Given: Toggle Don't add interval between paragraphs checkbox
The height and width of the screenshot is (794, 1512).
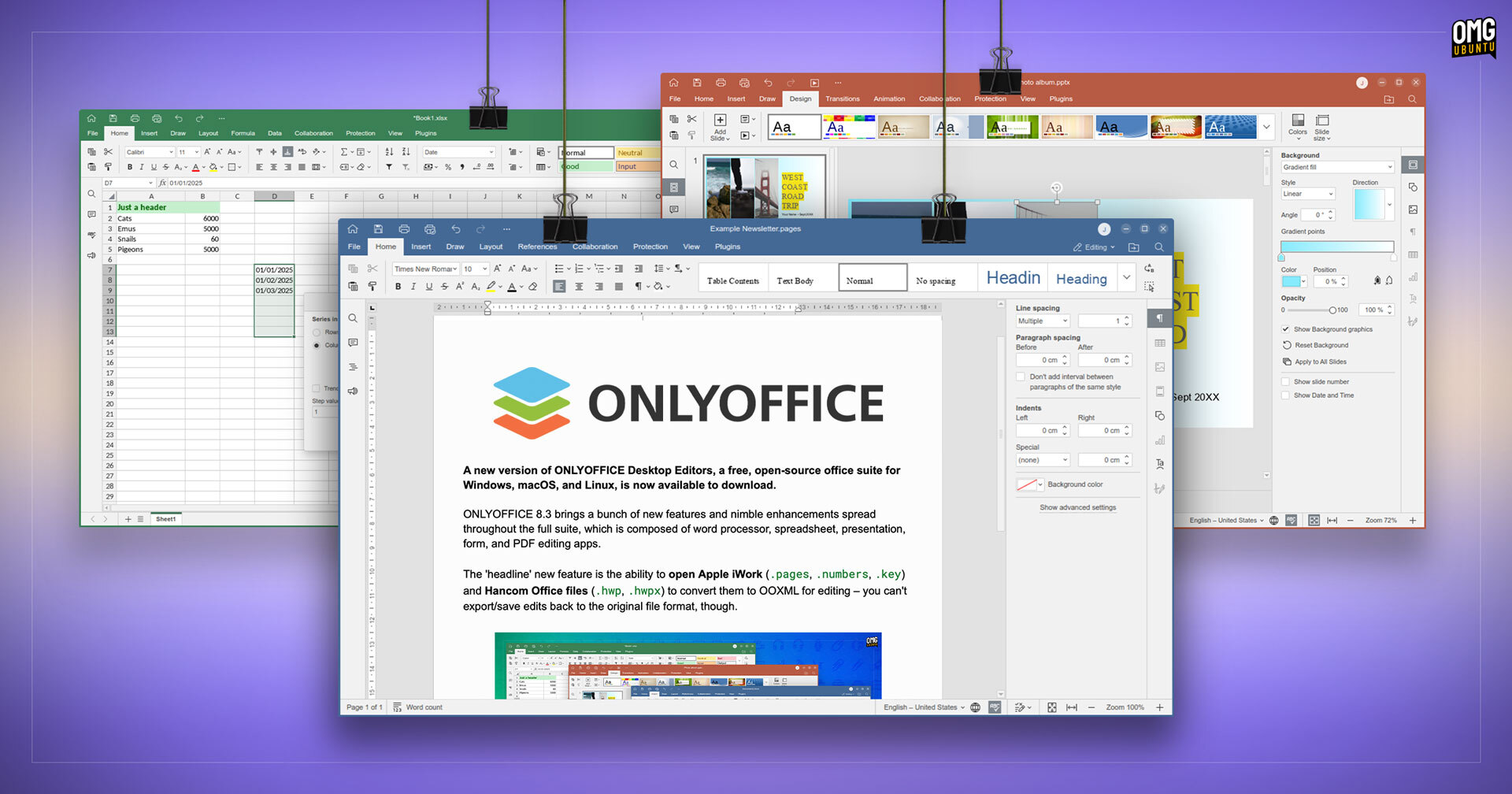Looking at the screenshot, I should click(1021, 377).
